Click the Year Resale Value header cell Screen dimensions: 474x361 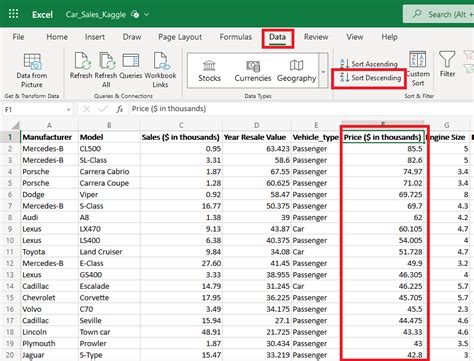point(257,137)
